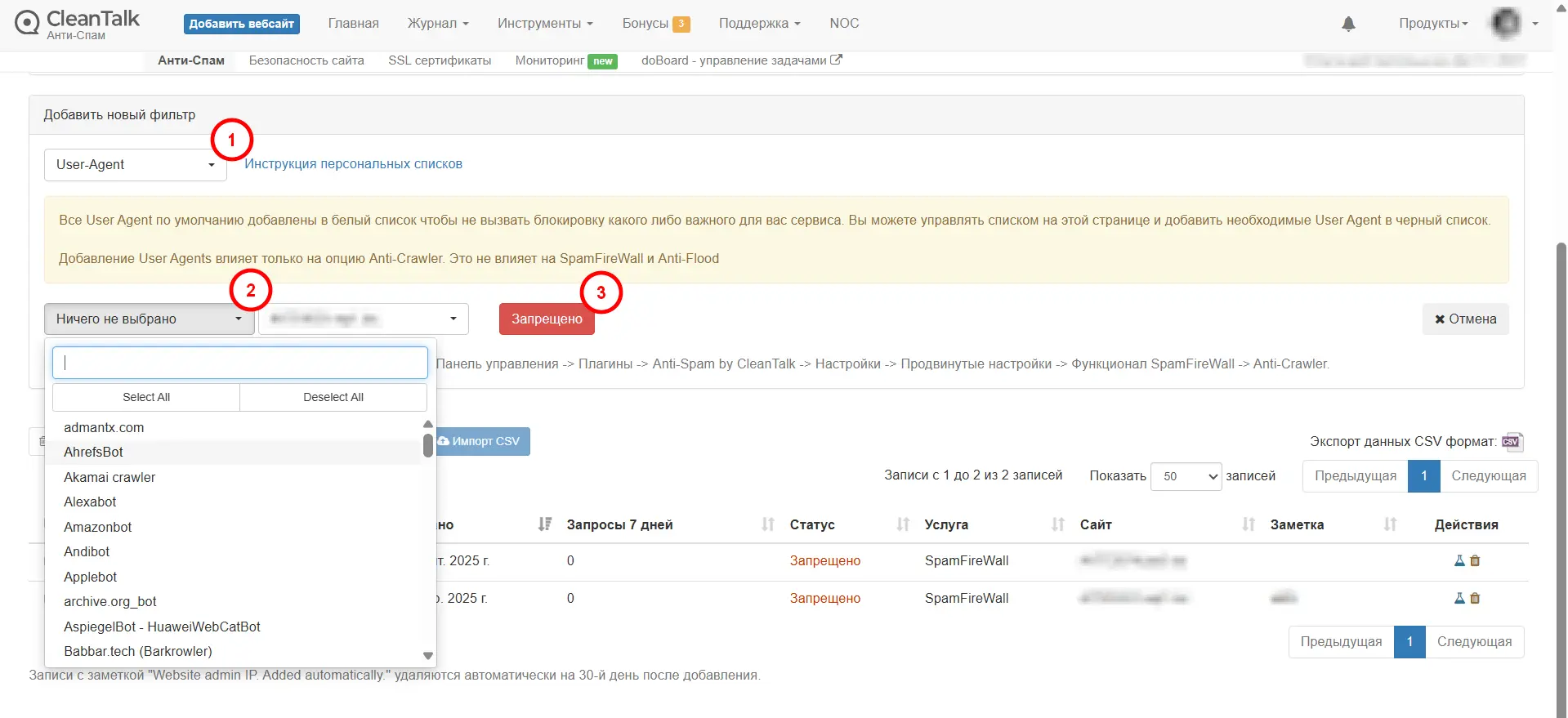
Task: Collapse the Ничего не выбрано dropdown
Action: pos(150,319)
